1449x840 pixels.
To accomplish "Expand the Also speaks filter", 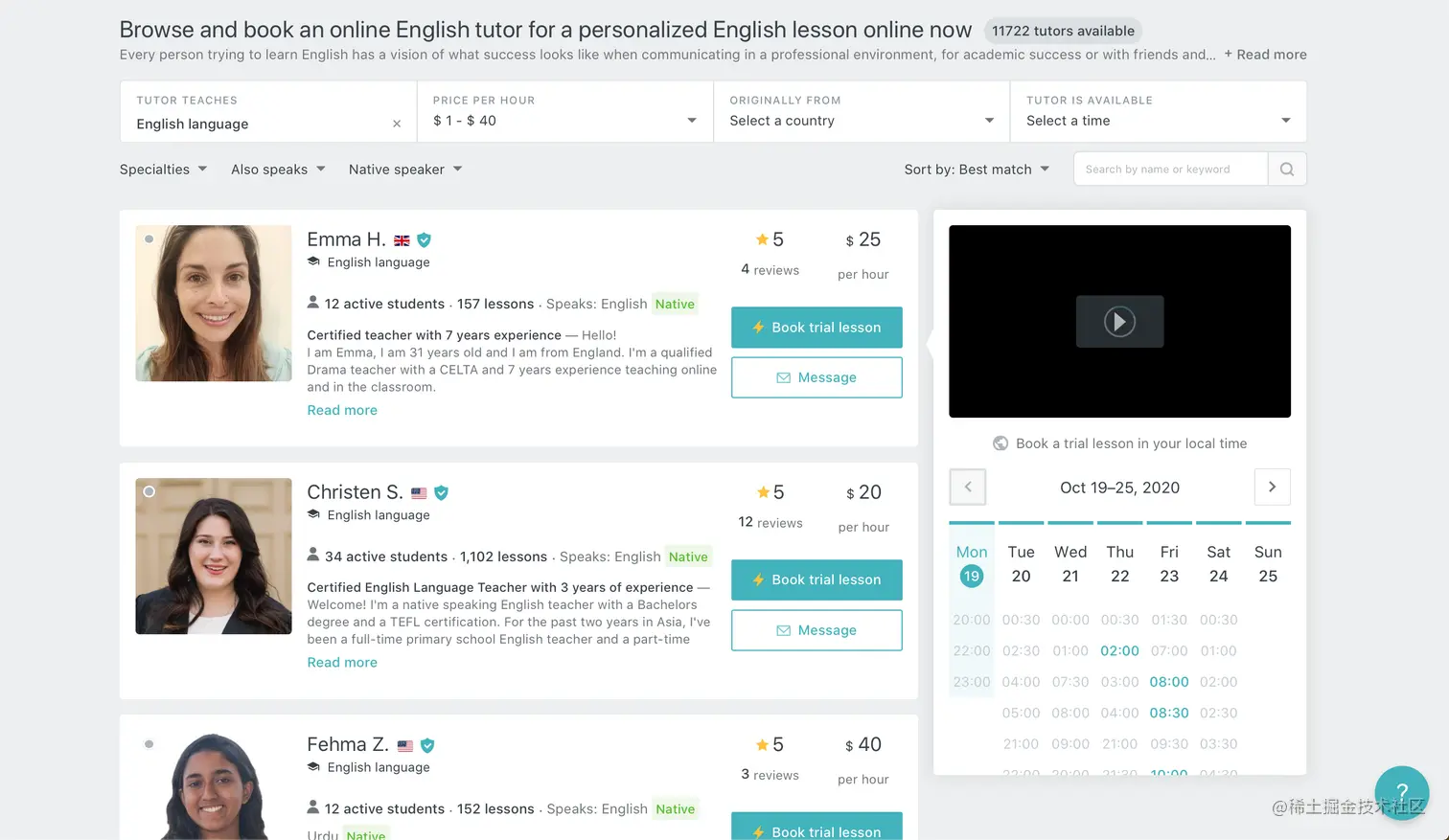I will (278, 170).
